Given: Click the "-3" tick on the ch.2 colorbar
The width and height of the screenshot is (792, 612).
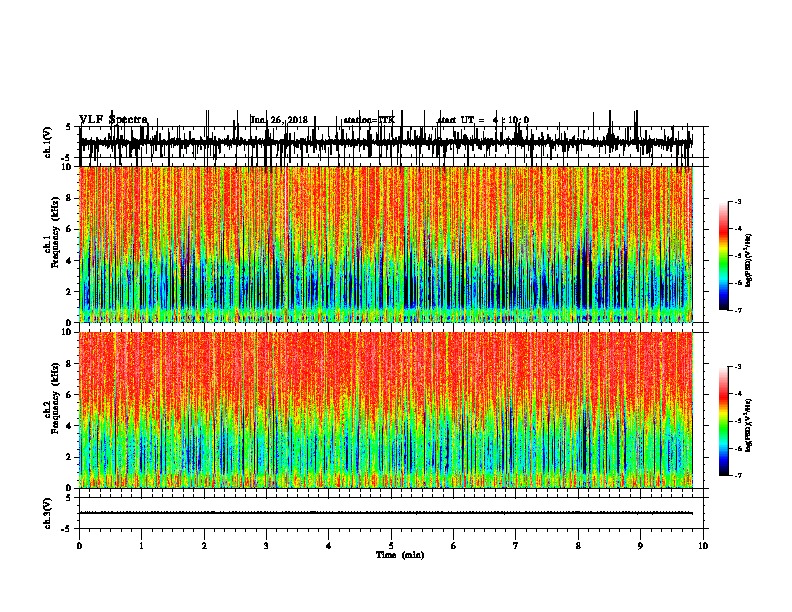Looking at the screenshot, I should click(x=737, y=367).
